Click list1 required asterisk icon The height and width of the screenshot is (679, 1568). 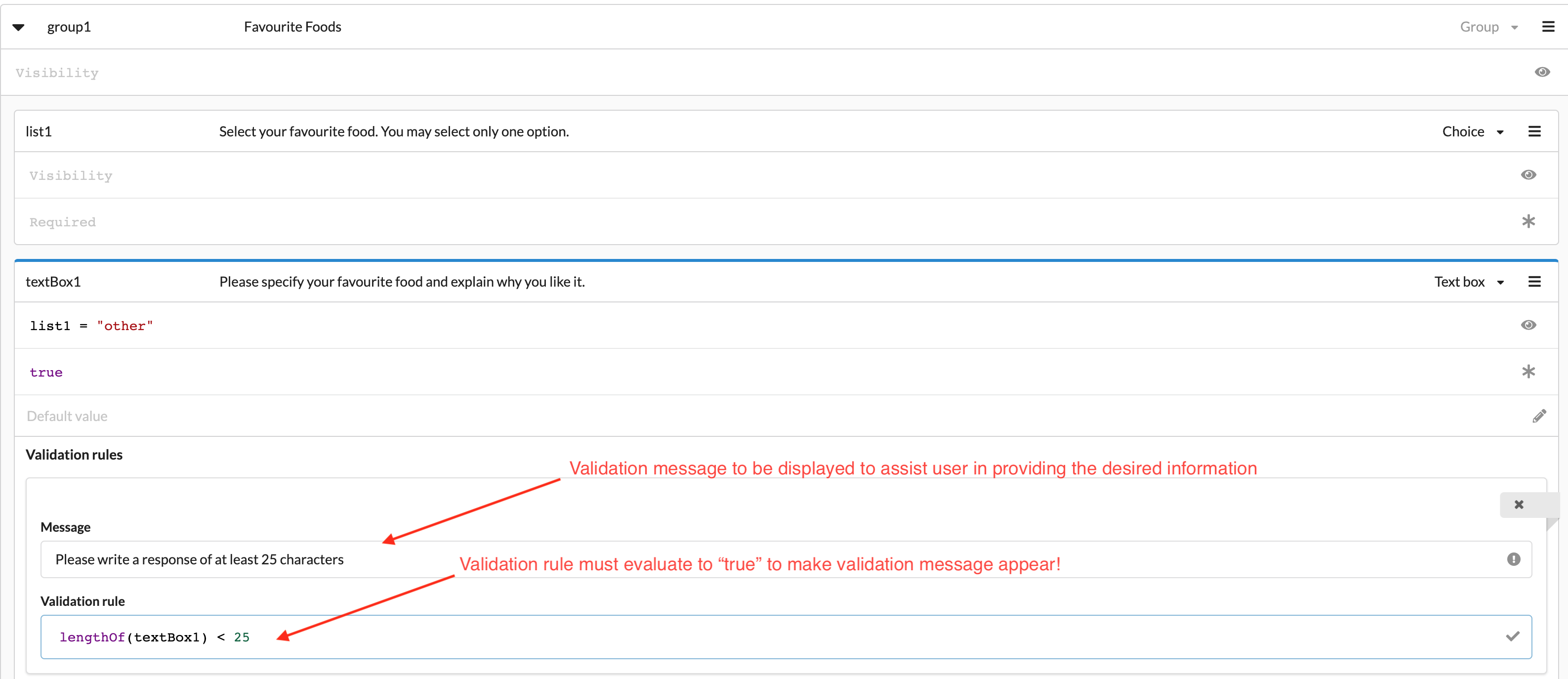[x=1528, y=222]
